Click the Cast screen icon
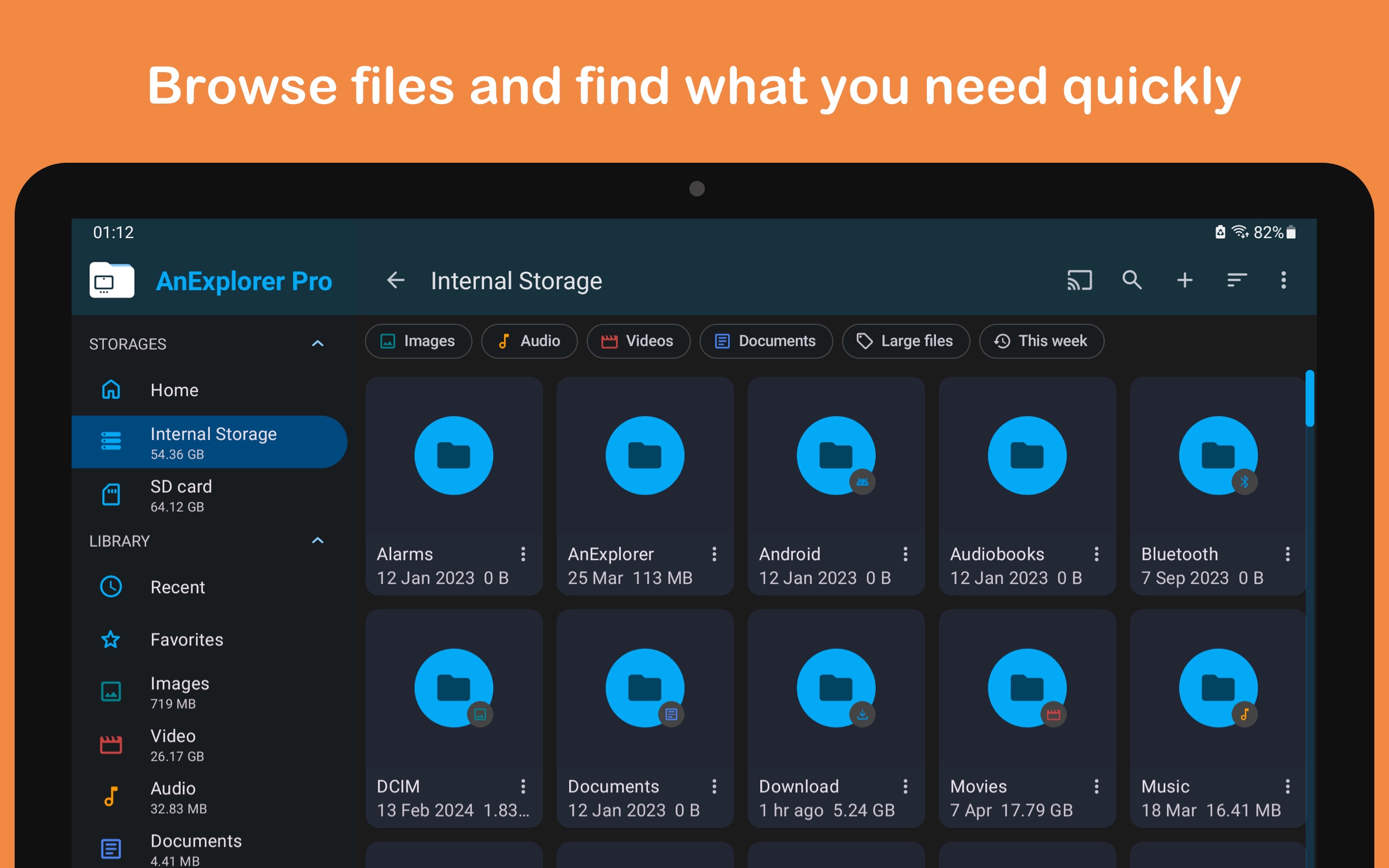The width and height of the screenshot is (1389, 868). click(x=1079, y=280)
